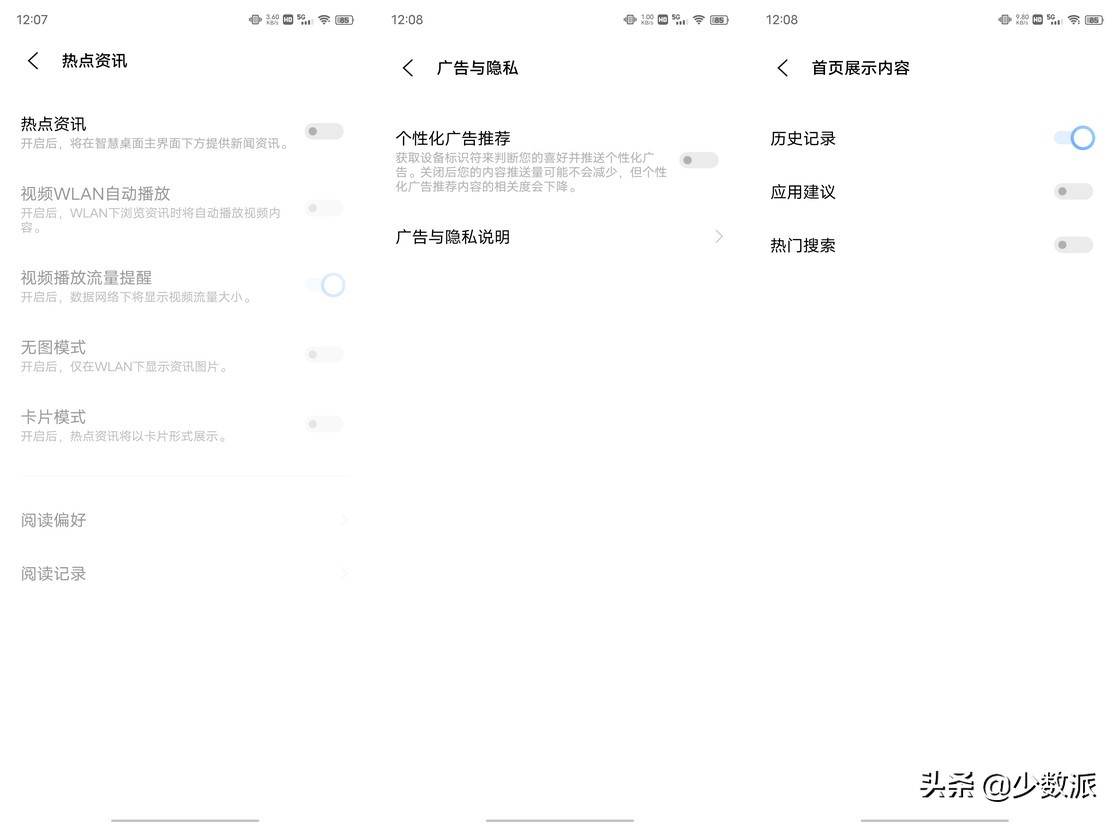Click the HD indicator in the status bar
Screen dimensions: 1120x823
coord(288,19)
